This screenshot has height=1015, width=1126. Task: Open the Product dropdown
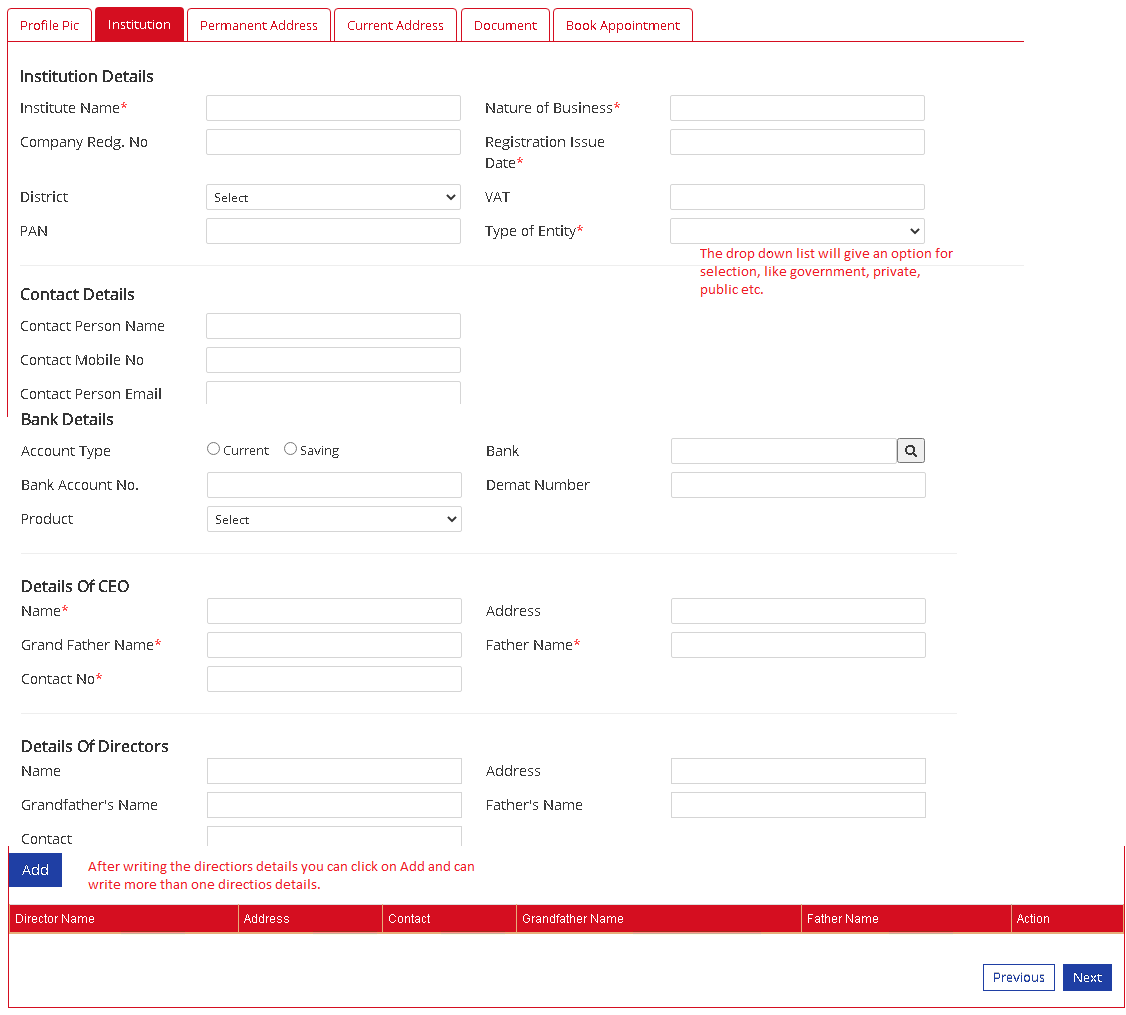[334, 519]
